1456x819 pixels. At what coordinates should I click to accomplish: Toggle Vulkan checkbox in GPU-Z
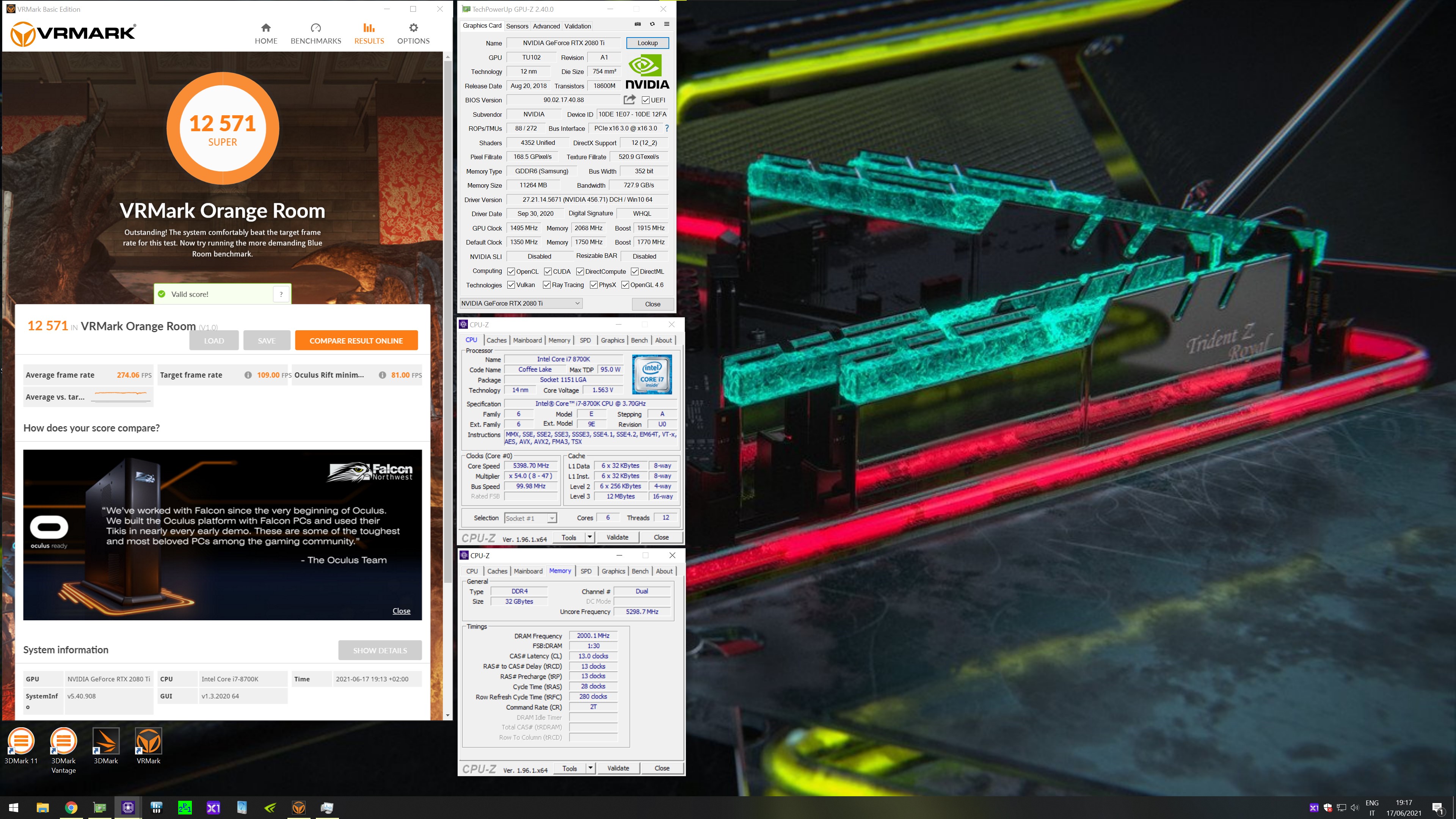click(511, 285)
